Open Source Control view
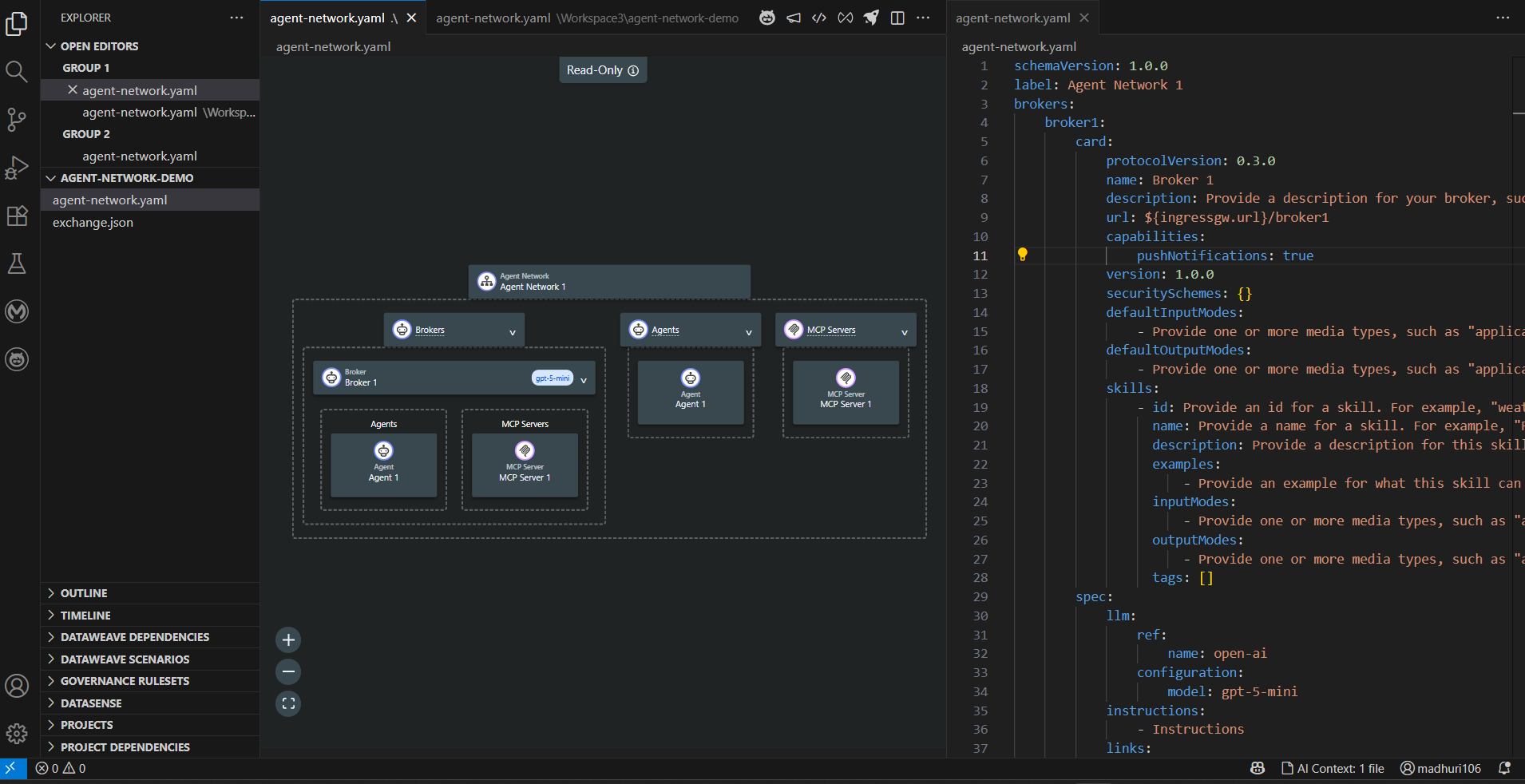 (17, 120)
